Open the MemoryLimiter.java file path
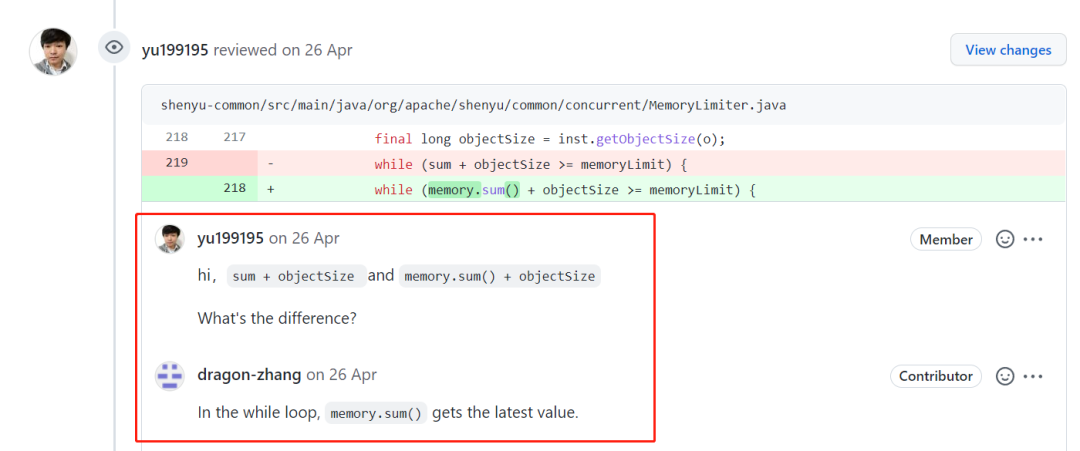 (473, 105)
